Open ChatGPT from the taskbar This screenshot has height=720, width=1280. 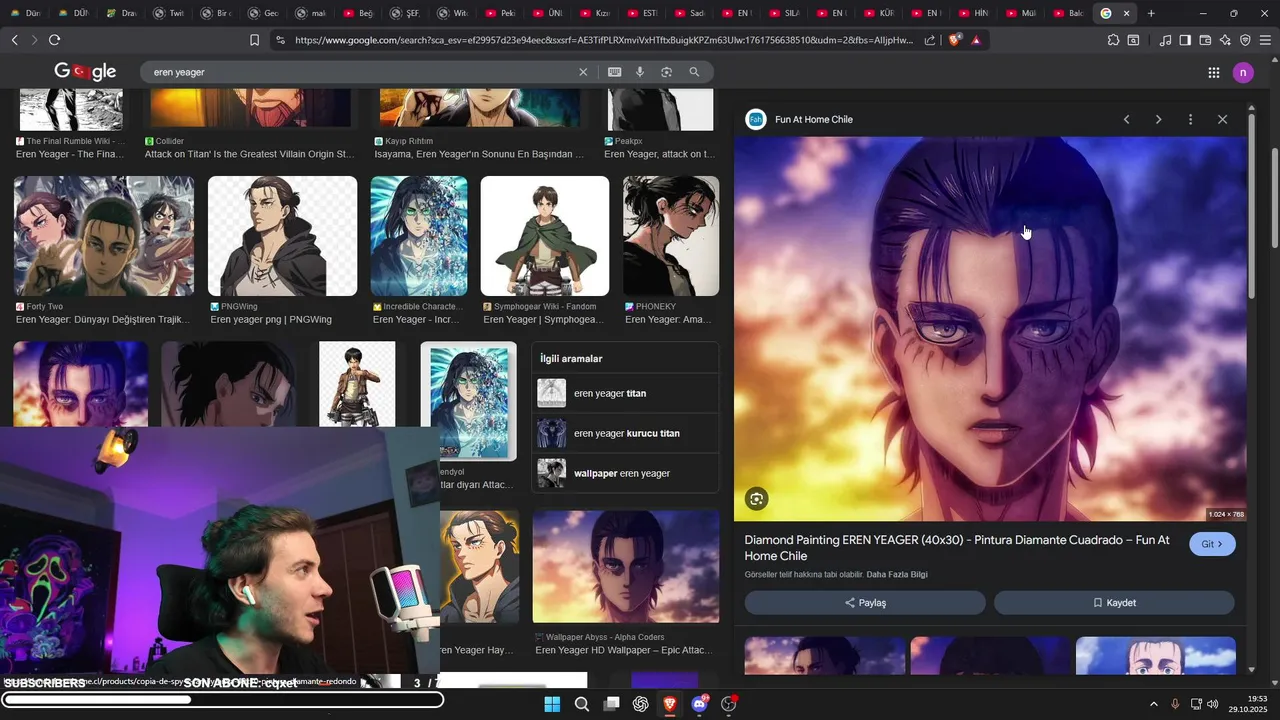(641, 704)
